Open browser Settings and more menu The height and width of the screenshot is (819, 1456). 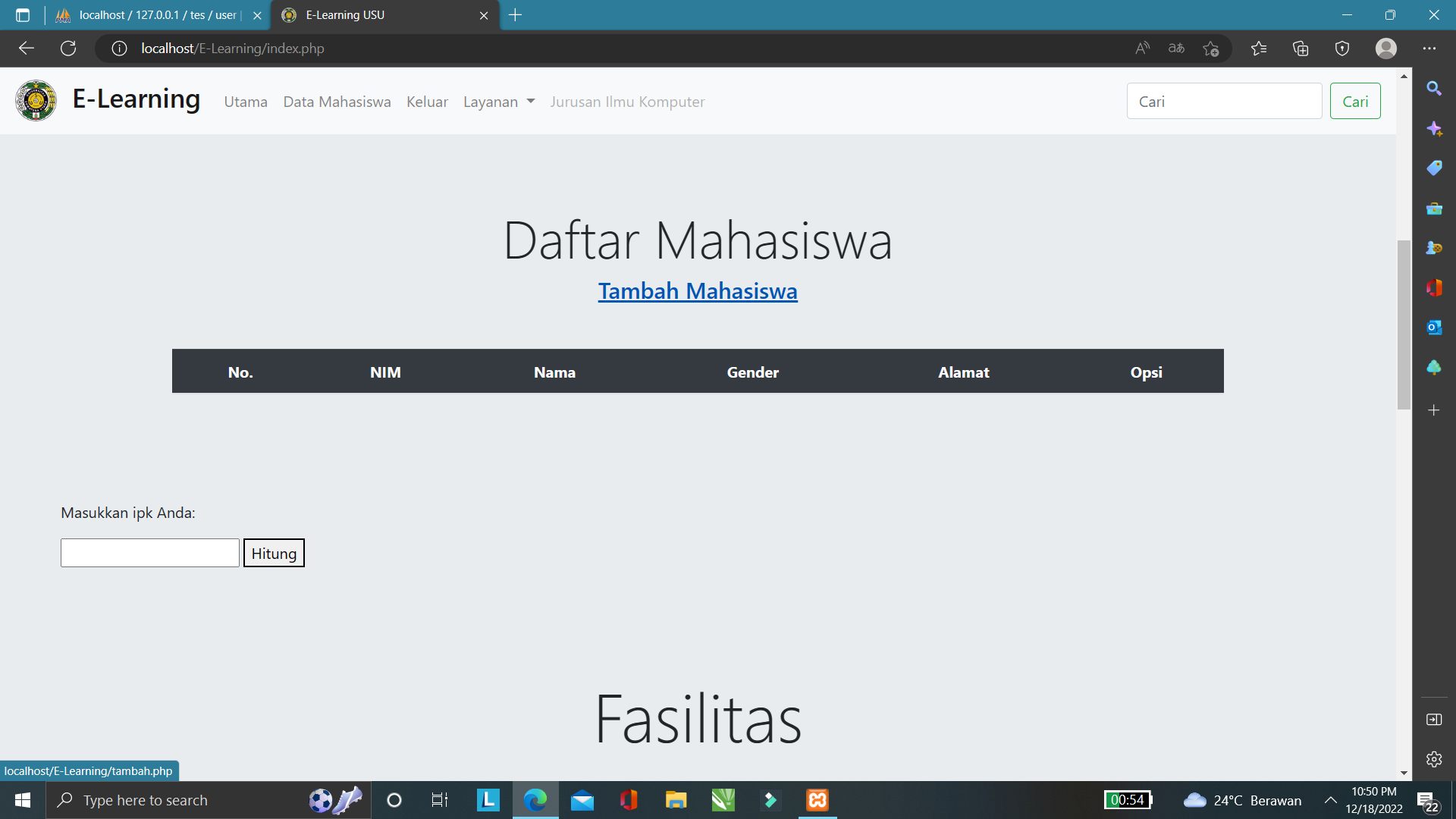[1429, 49]
